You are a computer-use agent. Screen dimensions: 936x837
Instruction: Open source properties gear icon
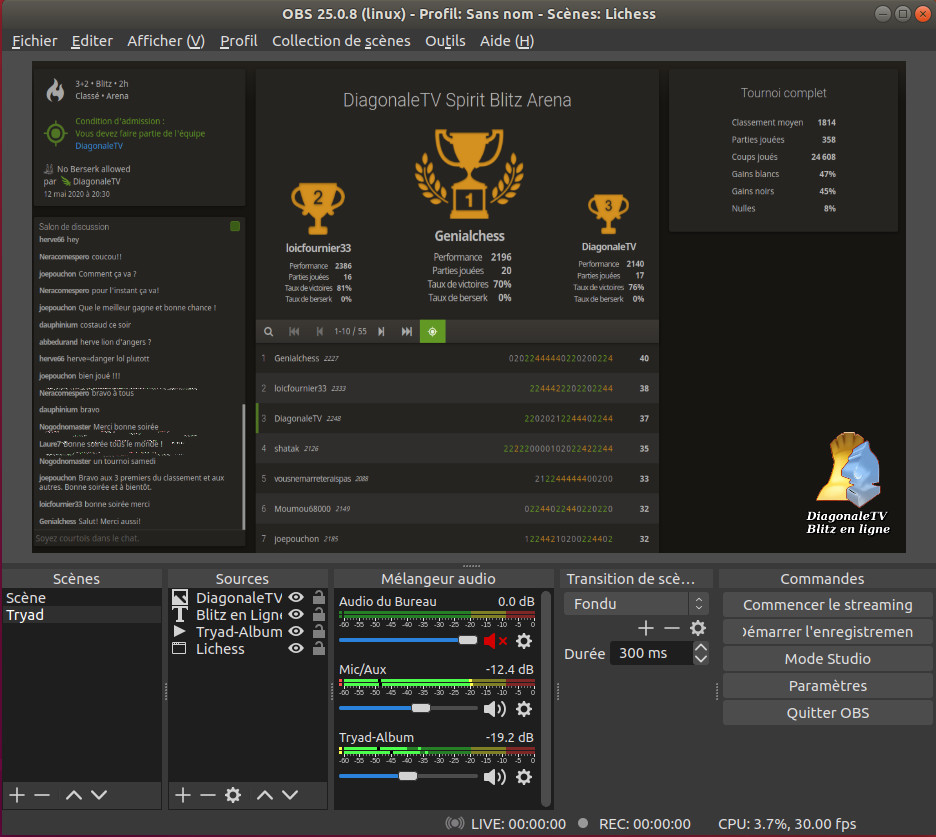pos(233,795)
